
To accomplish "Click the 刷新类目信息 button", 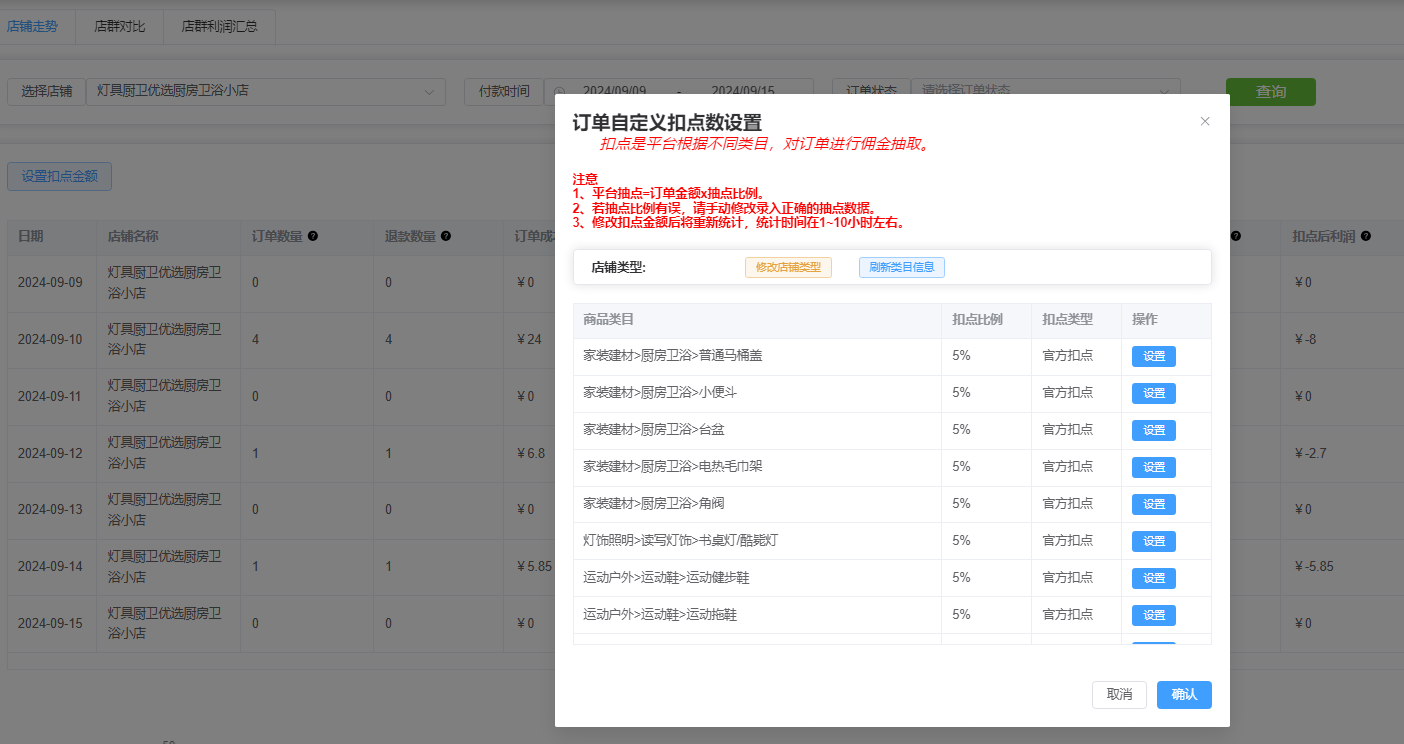I will pyautogui.click(x=901, y=268).
